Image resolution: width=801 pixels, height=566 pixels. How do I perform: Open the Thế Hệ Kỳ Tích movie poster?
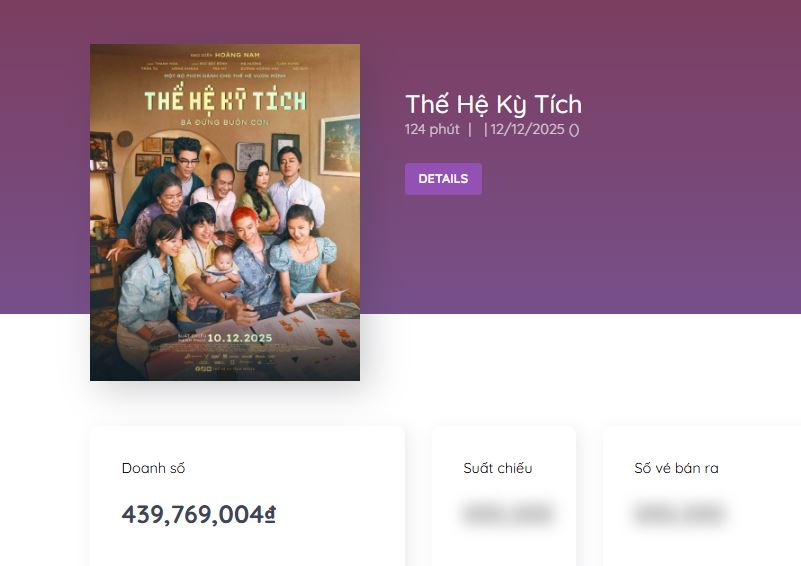point(224,212)
